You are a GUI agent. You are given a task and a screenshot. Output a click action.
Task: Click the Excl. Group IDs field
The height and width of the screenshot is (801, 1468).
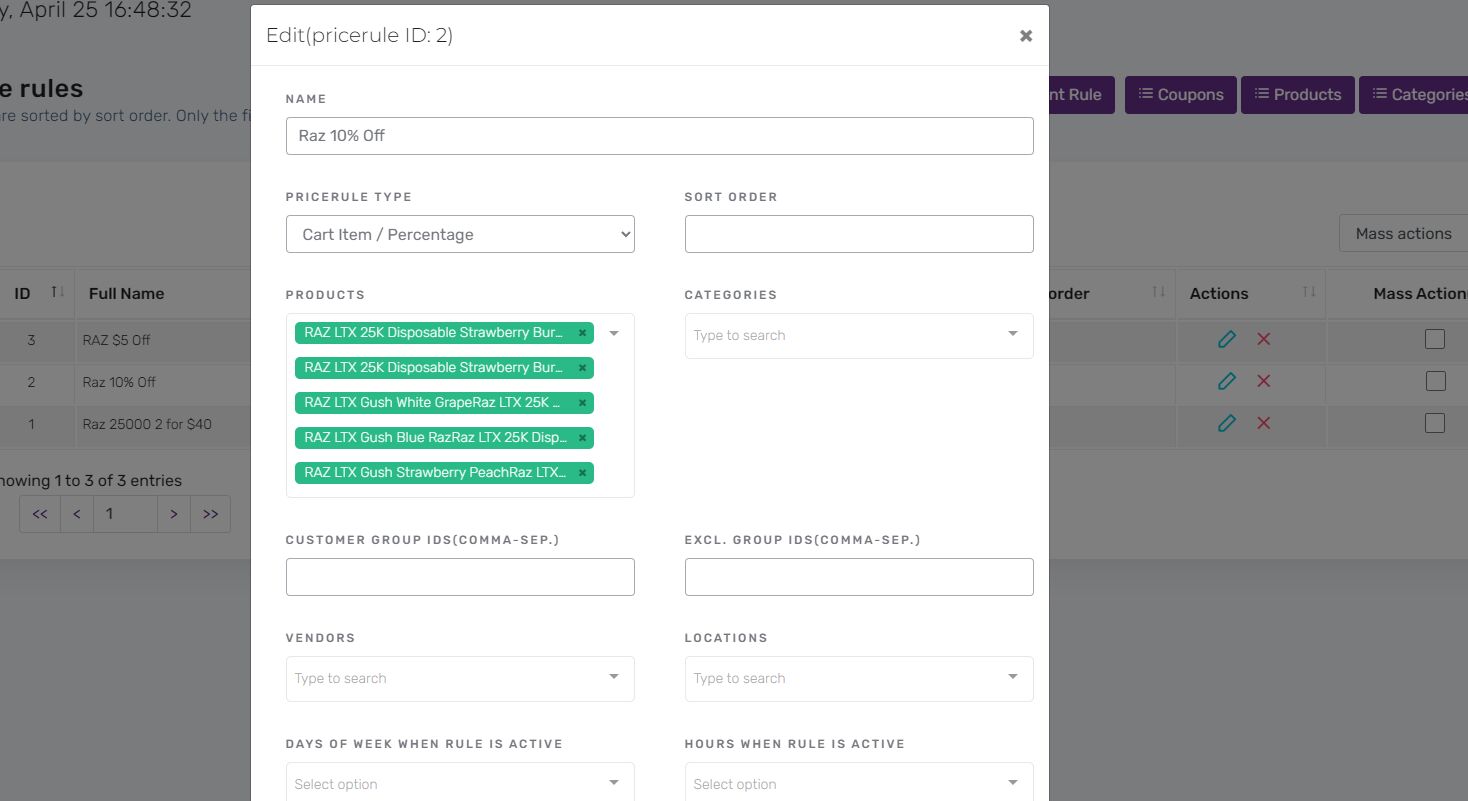pyautogui.click(x=859, y=577)
